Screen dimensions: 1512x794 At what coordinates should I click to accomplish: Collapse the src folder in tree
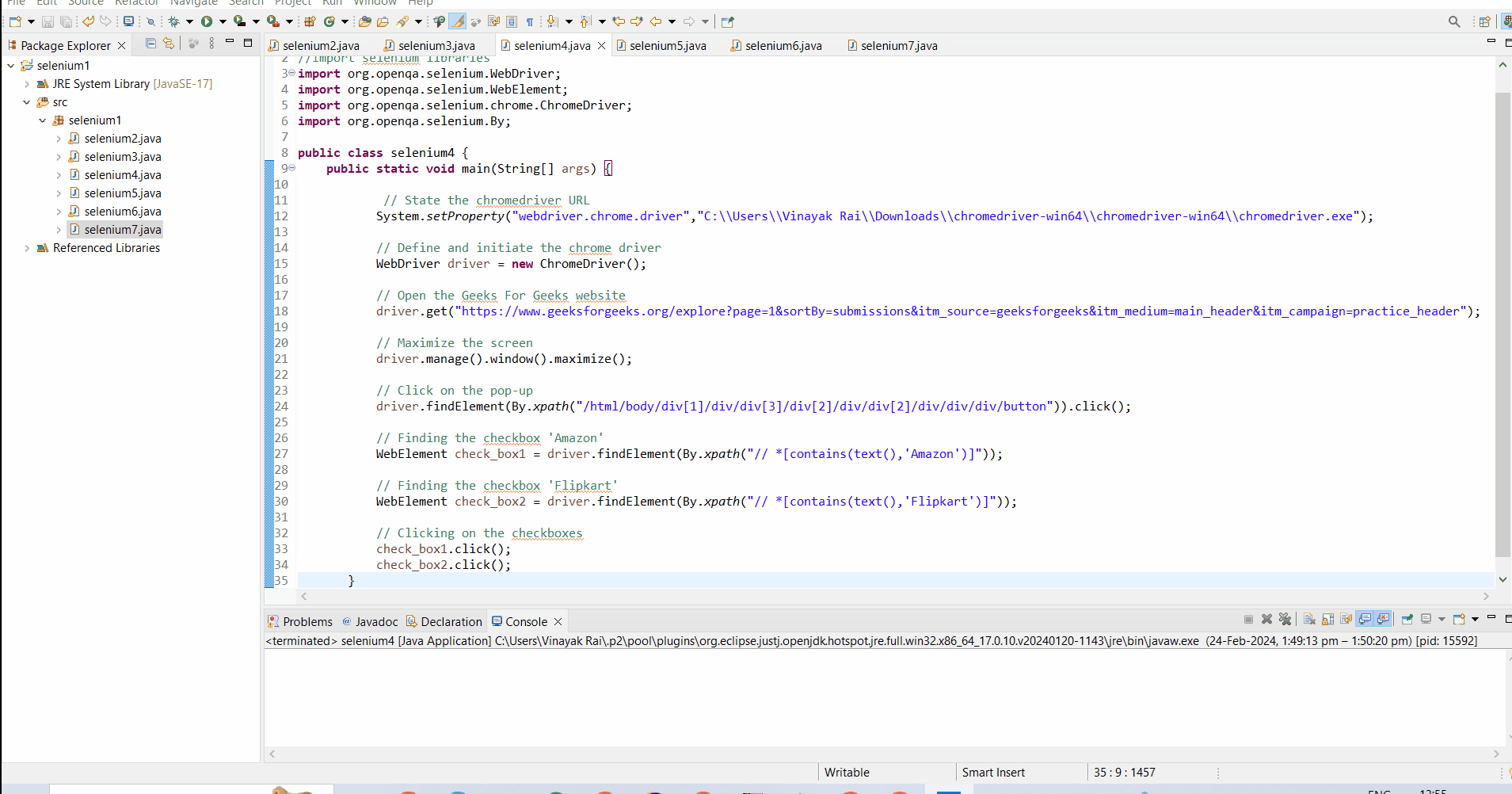click(x=27, y=102)
